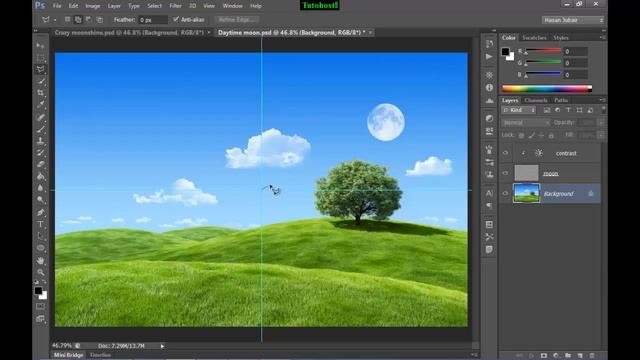Open the Color panel flyout menu

602,37
